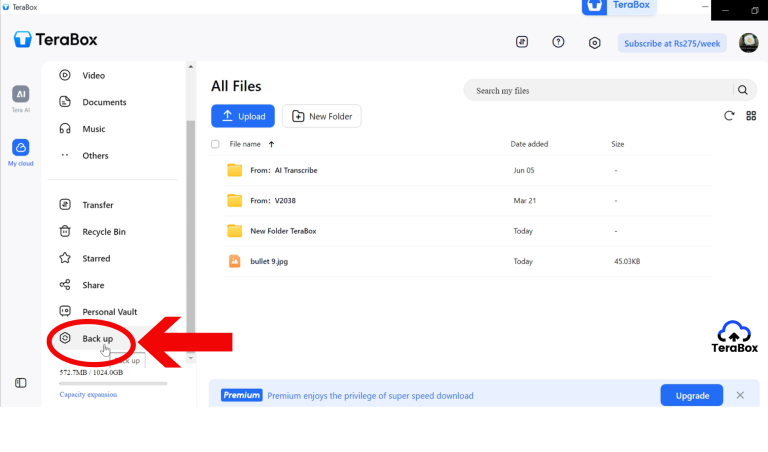The image size is (768, 452).
Task: Click the Starred star icon
Action: 65,258
